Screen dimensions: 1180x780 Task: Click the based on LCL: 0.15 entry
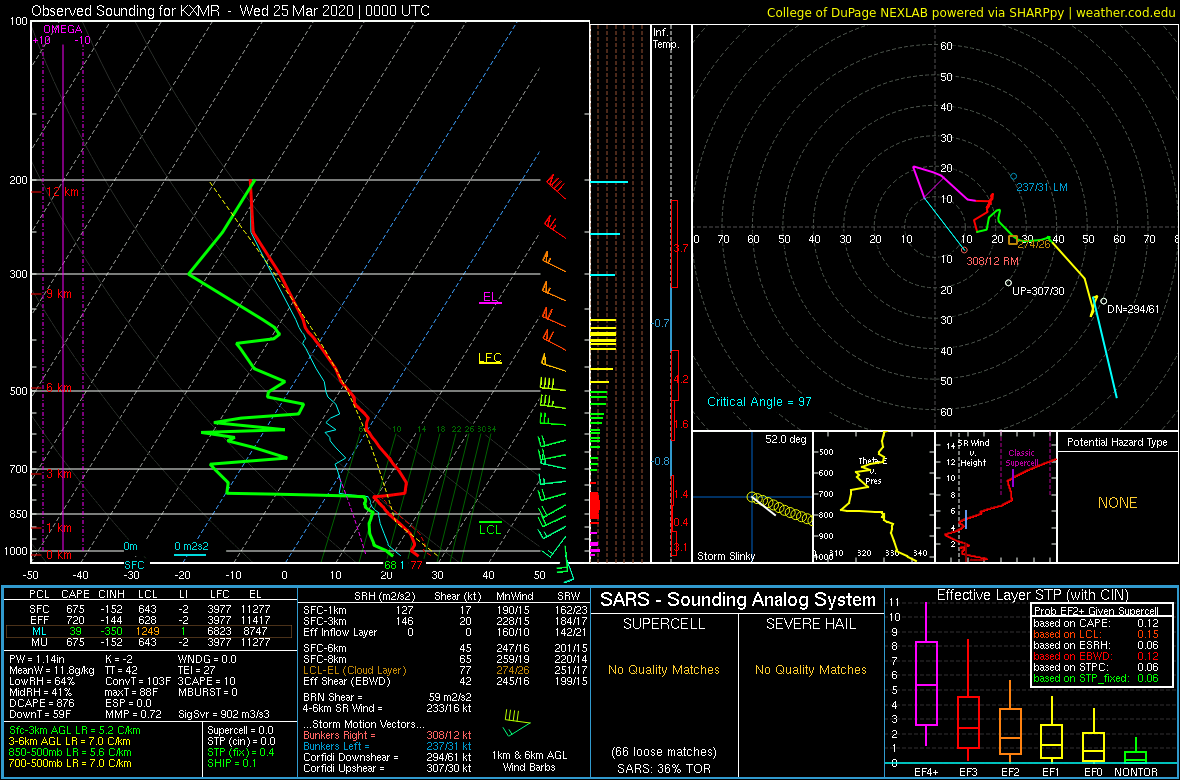[x=1097, y=634]
